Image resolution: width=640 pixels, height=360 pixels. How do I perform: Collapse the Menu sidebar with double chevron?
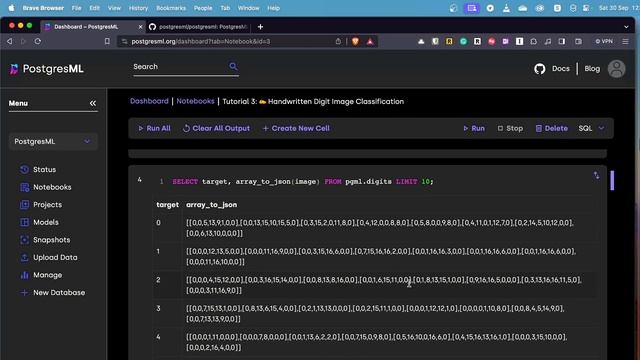[x=93, y=103]
